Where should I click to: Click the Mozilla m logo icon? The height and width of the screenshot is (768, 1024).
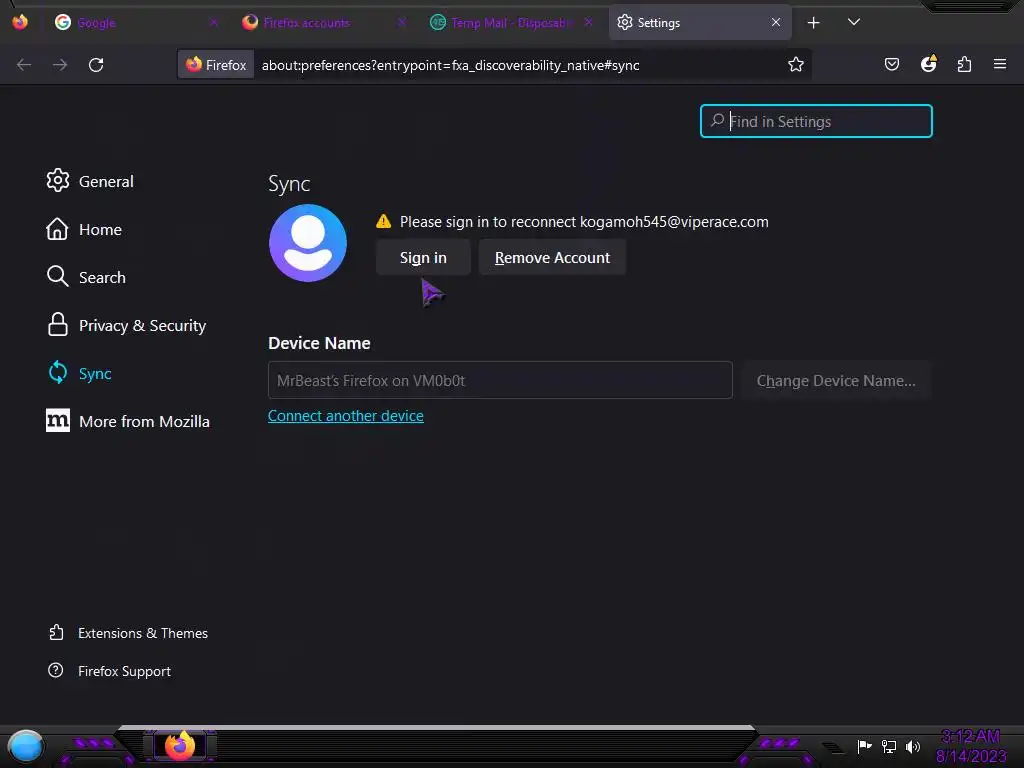click(x=57, y=421)
